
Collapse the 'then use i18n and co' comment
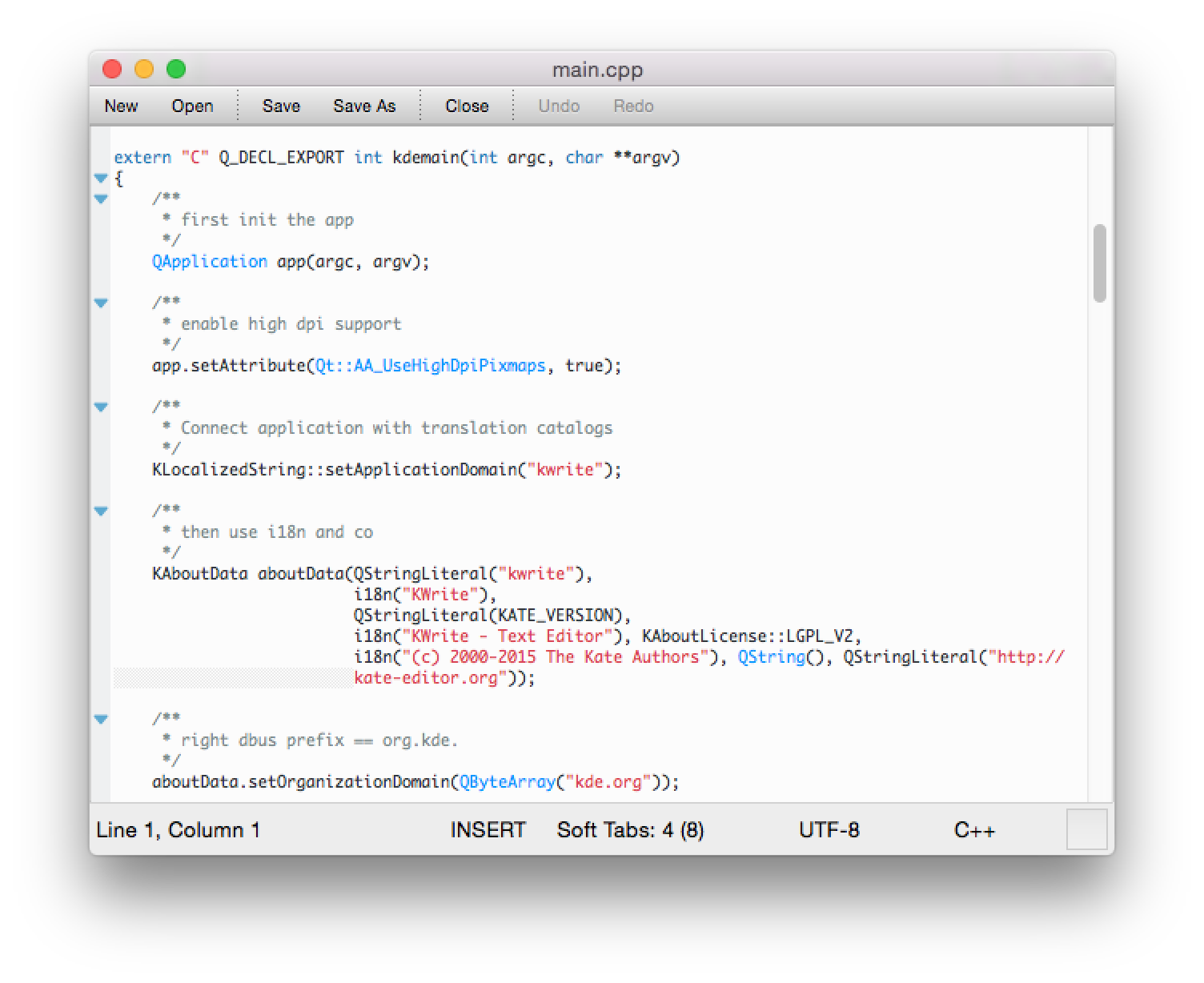[x=101, y=511]
